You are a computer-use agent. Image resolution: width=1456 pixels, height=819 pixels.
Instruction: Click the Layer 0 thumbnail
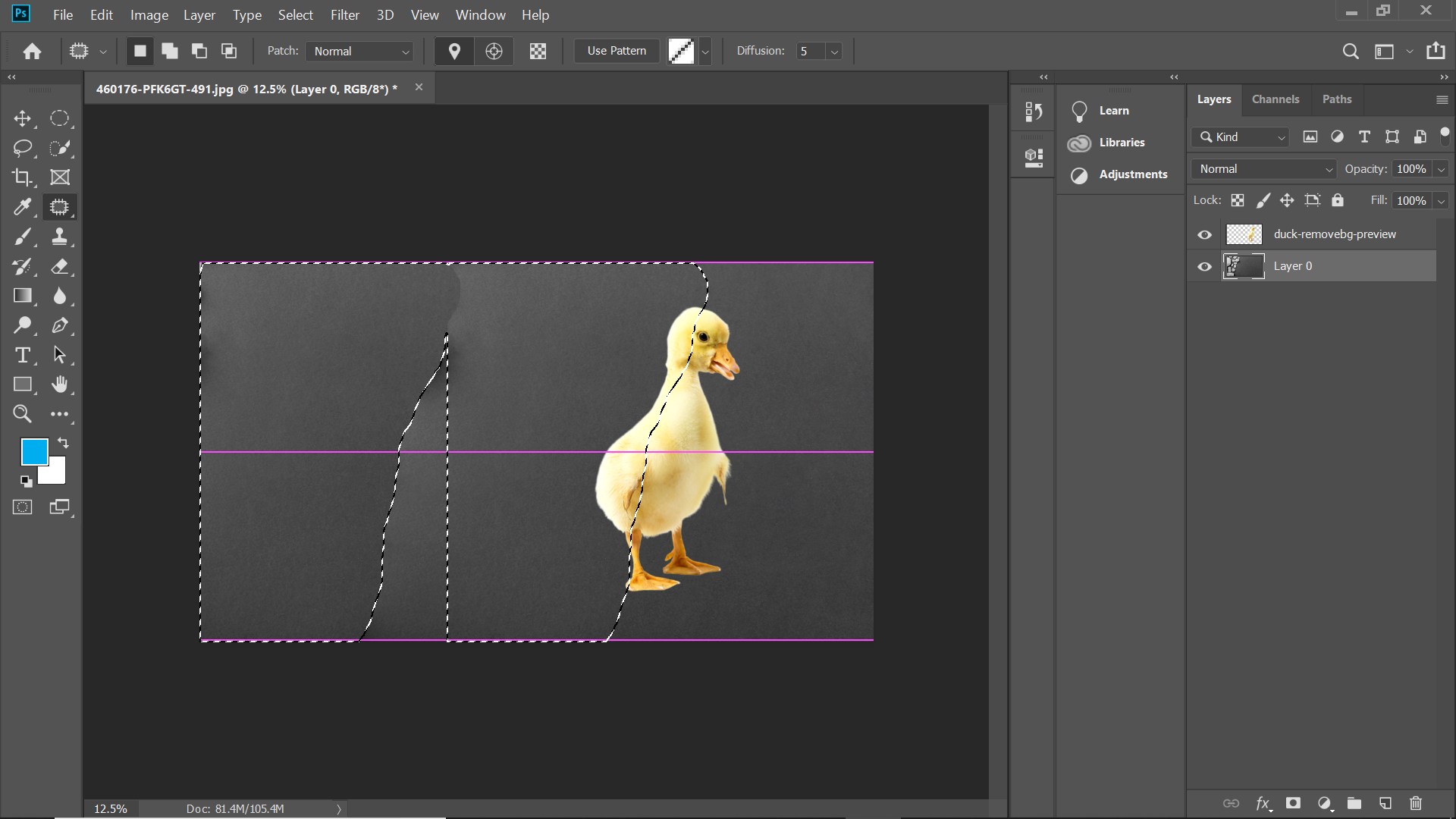click(1243, 265)
